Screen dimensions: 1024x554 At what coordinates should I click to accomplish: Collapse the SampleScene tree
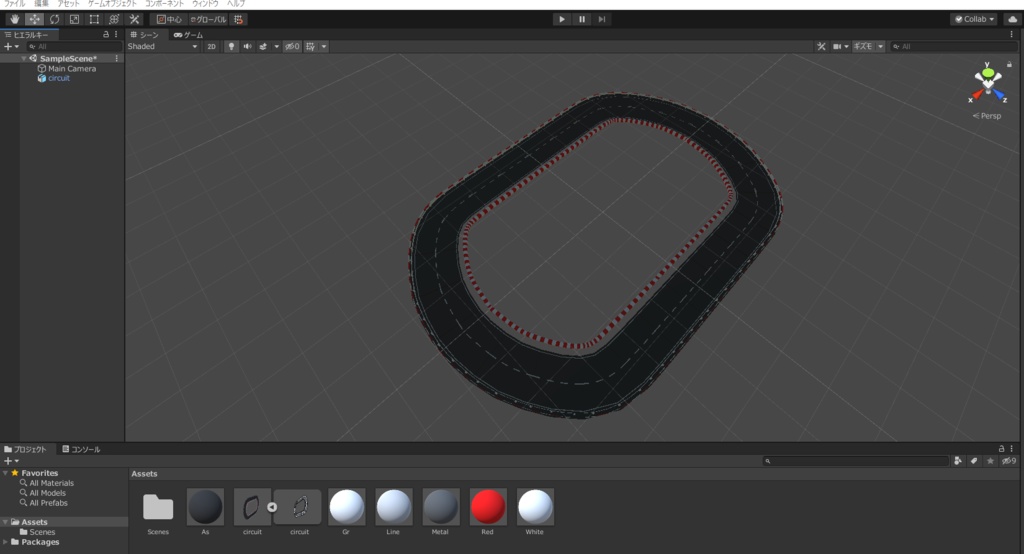(x=24, y=58)
